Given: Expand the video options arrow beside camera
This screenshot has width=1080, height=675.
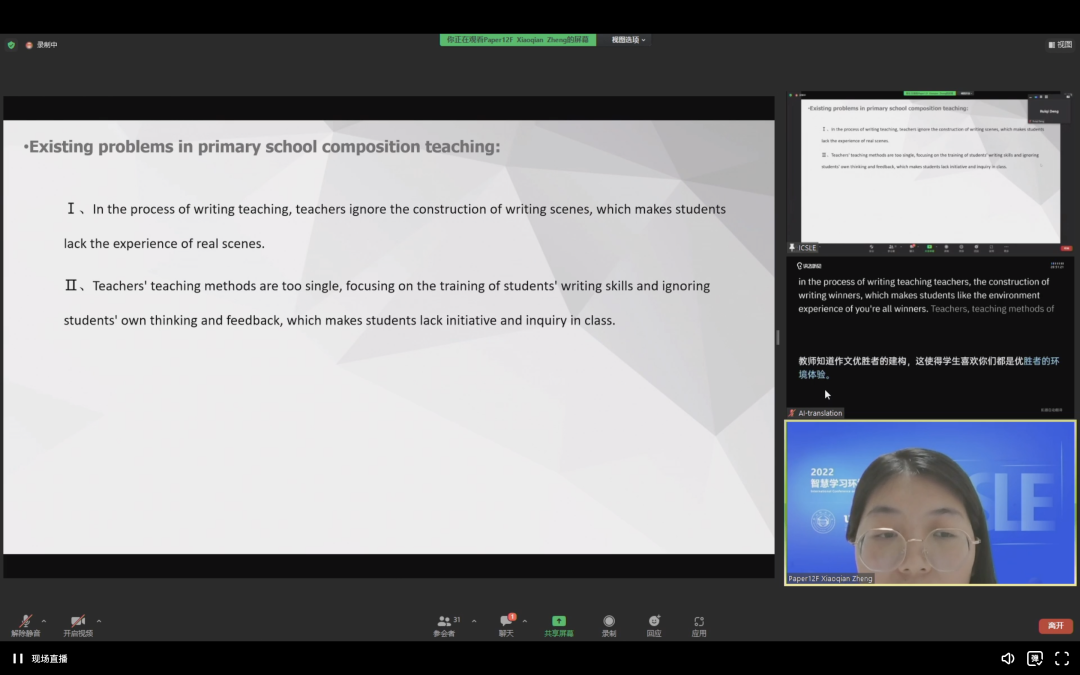Looking at the screenshot, I should pos(99,621).
